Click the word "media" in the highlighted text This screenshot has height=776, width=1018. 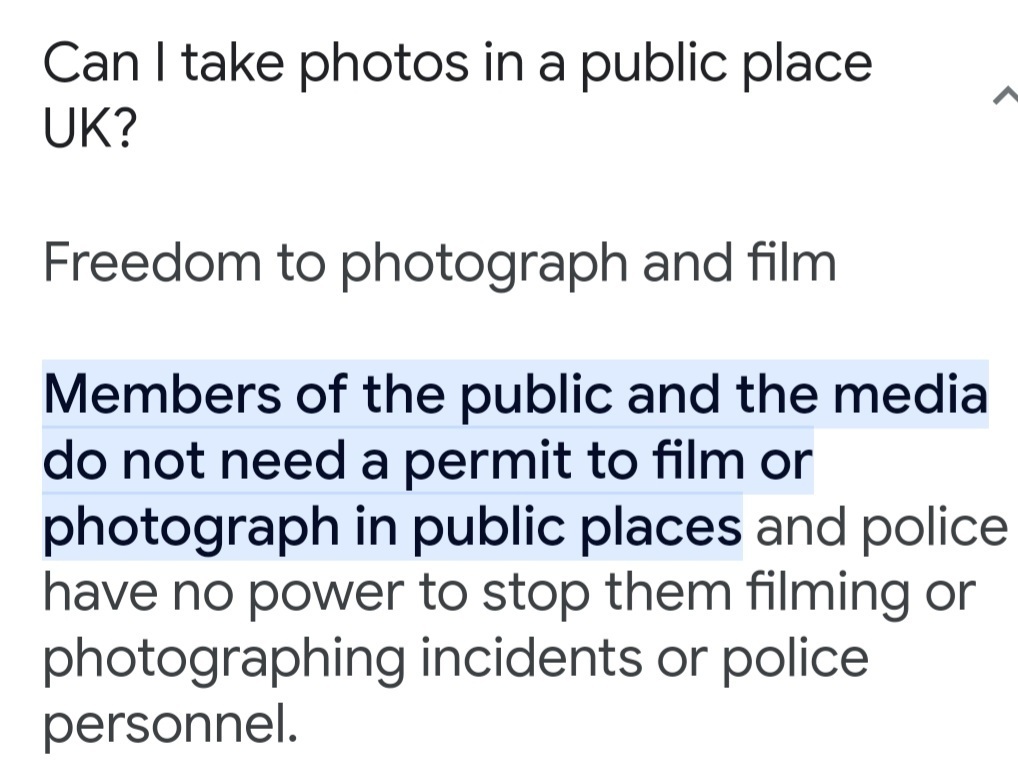(911, 395)
